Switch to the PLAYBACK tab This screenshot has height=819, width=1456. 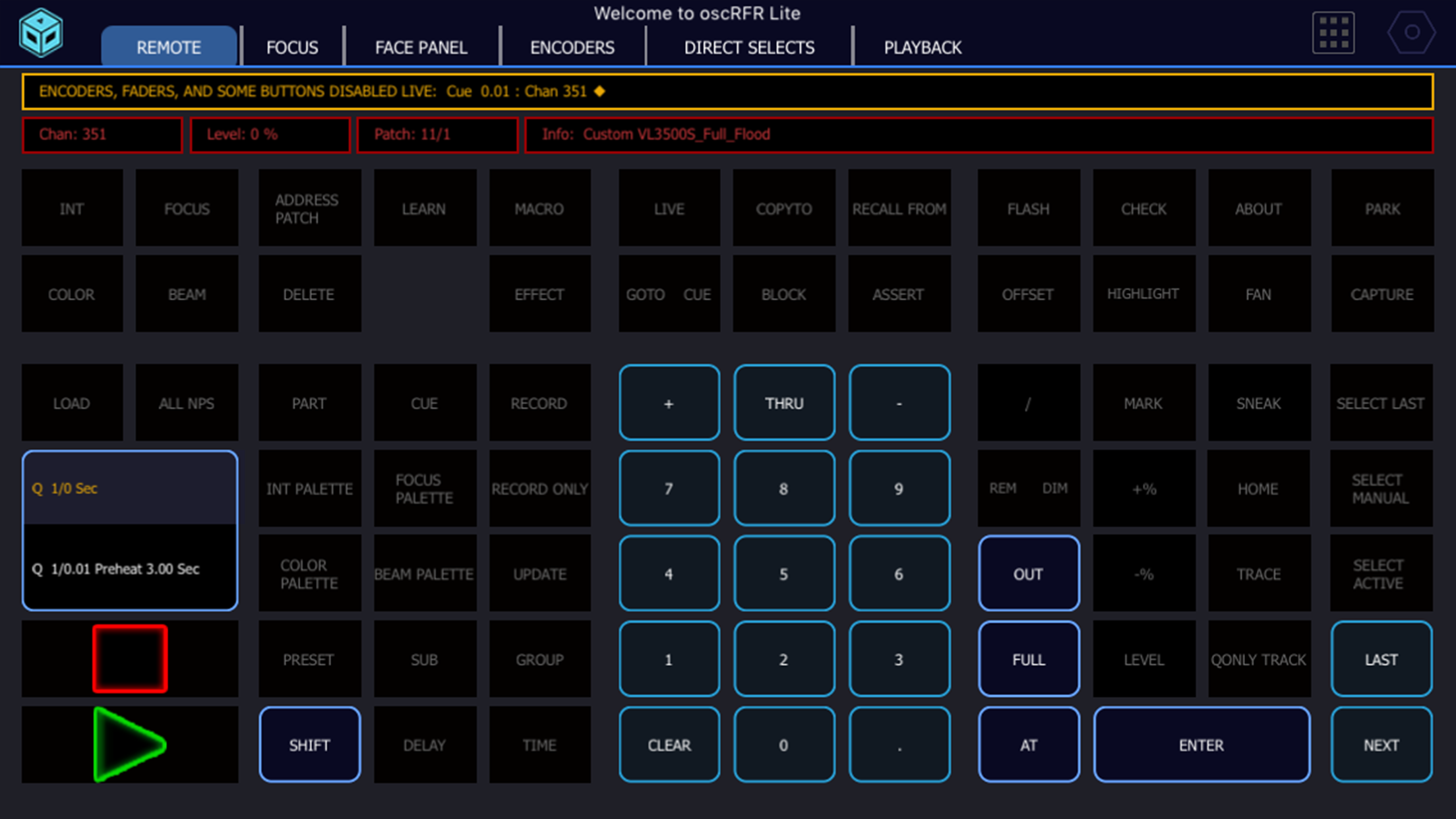[x=922, y=47]
